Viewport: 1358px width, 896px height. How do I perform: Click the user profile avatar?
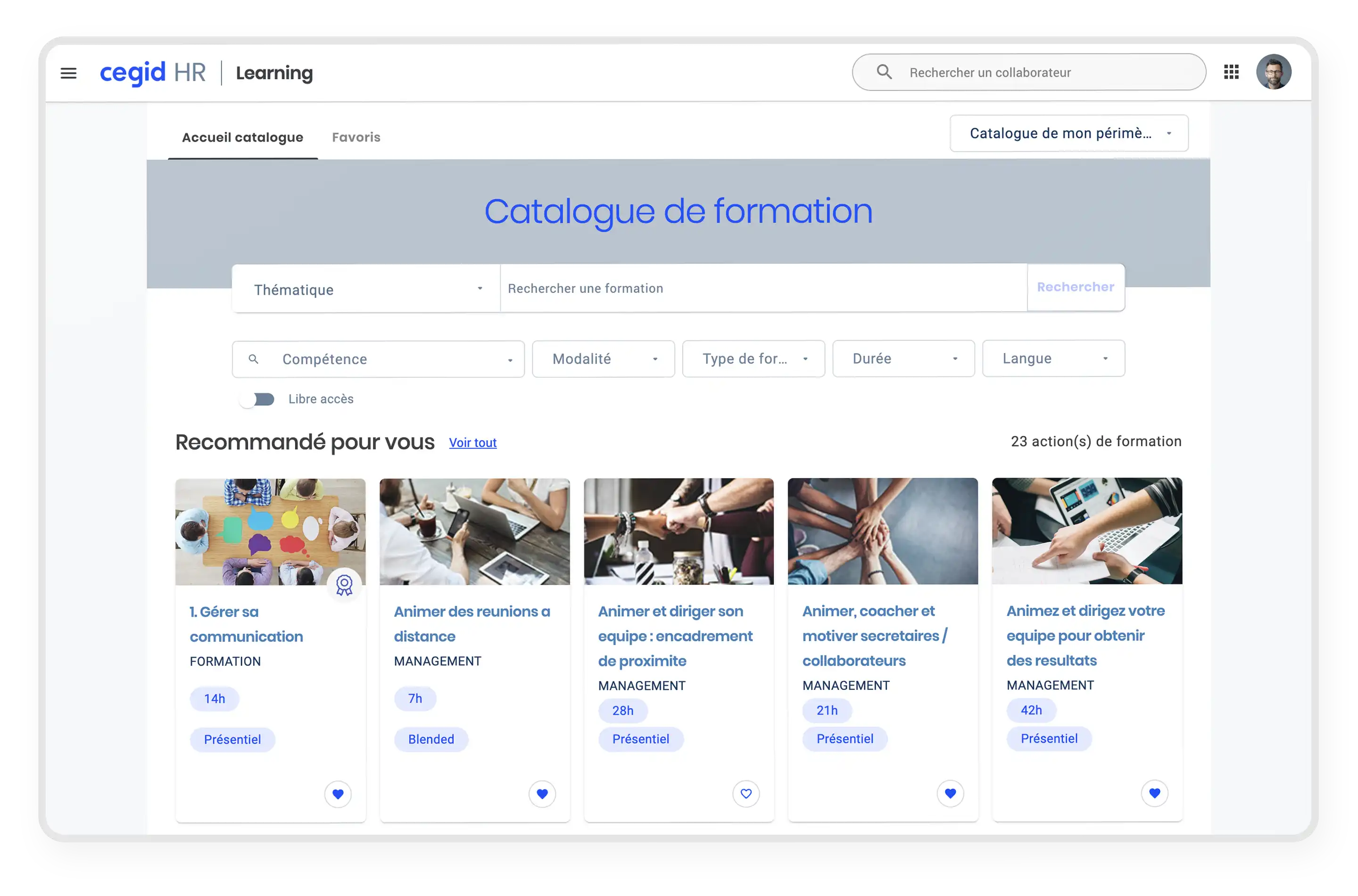click(x=1274, y=72)
